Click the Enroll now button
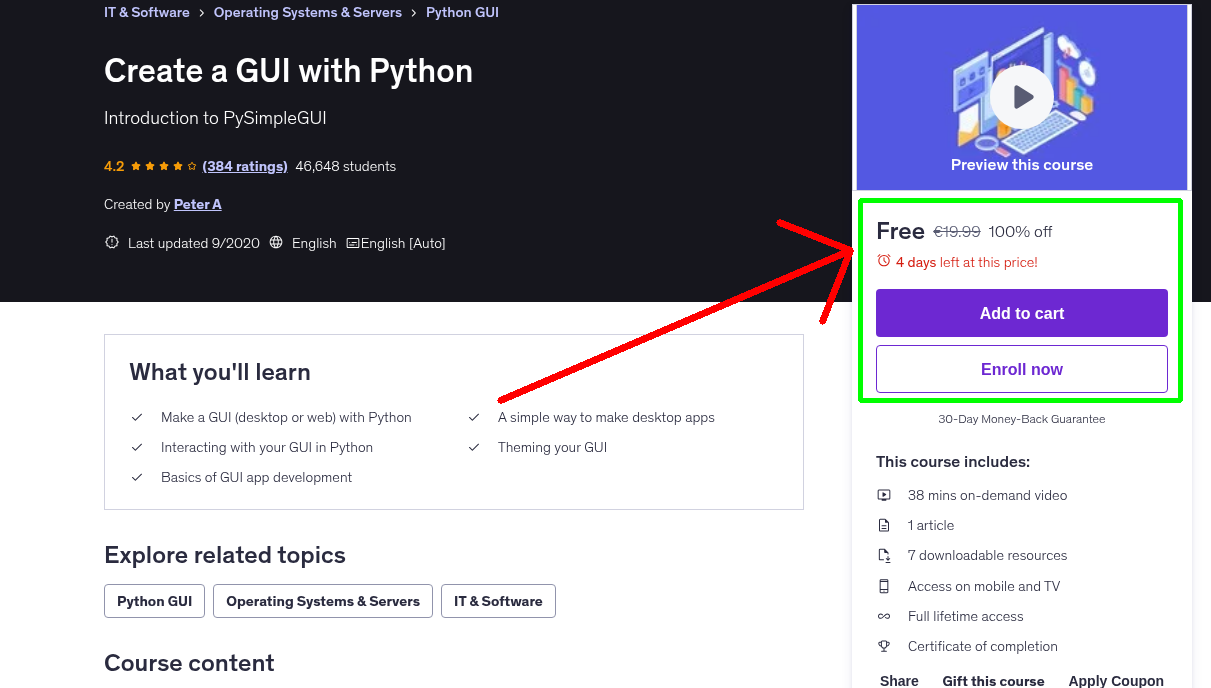Viewport: 1211px width, 688px height. (1022, 369)
